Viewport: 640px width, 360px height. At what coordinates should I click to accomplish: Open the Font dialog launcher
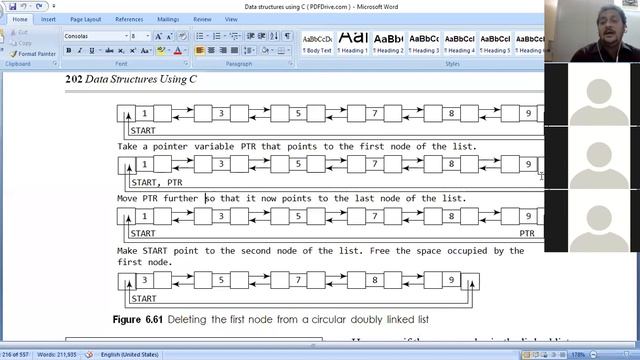point(186,64)
